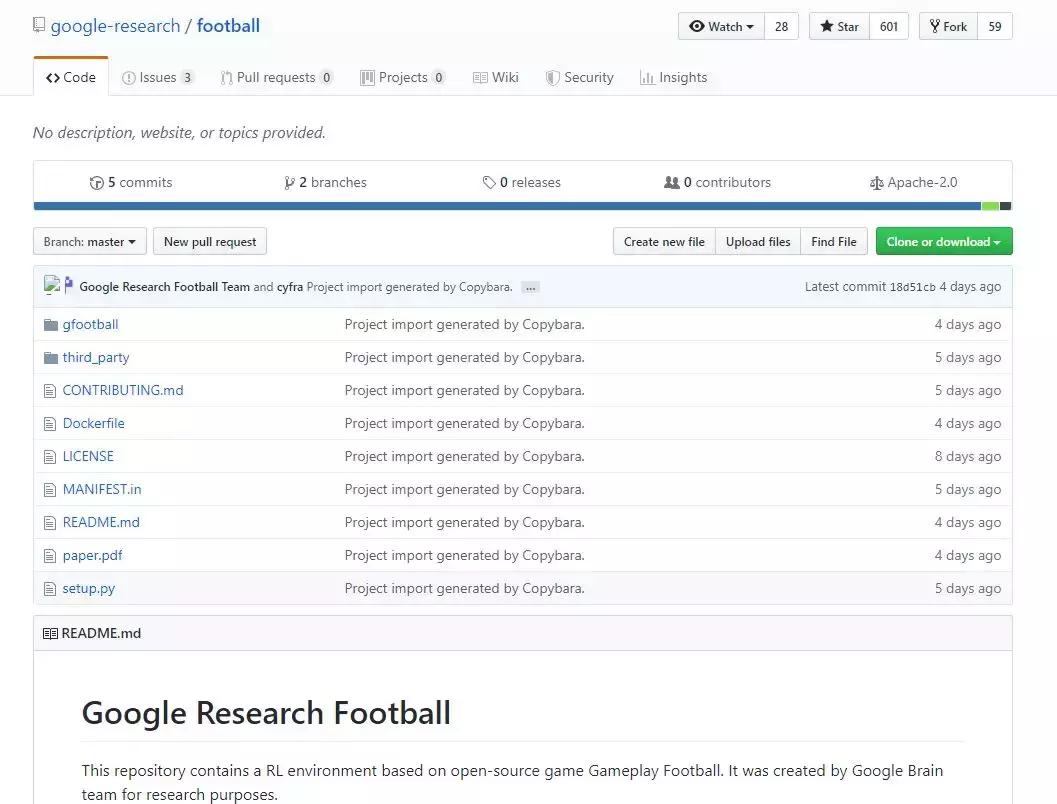Open the gfootball folder icon

click(x=50, y=324)
